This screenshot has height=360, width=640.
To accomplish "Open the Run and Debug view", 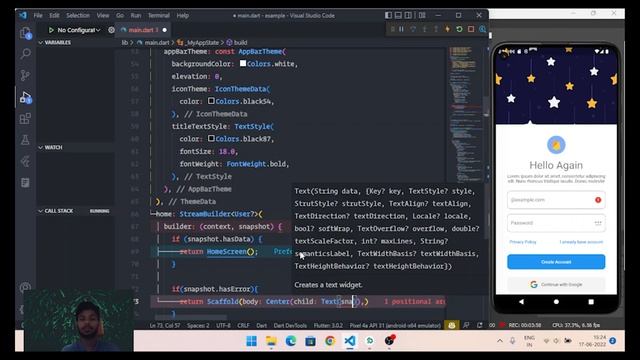I will pos(25,97).
